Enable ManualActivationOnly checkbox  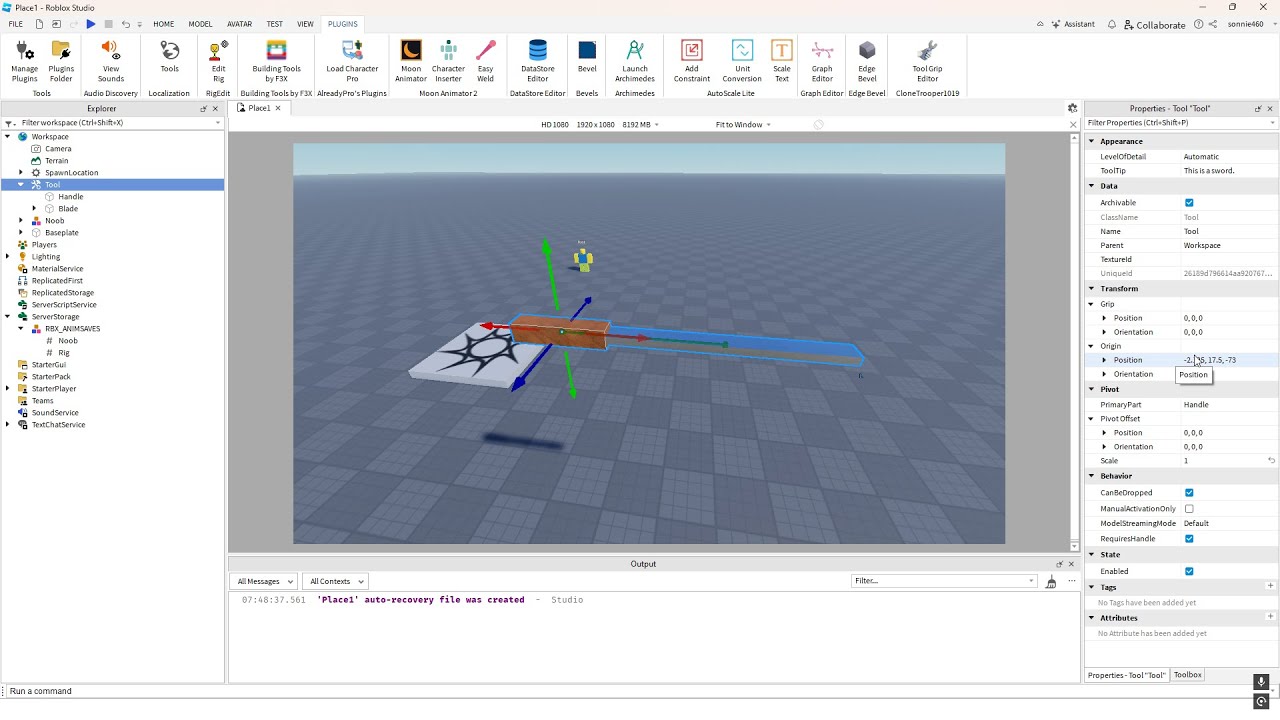(1189, 509)
